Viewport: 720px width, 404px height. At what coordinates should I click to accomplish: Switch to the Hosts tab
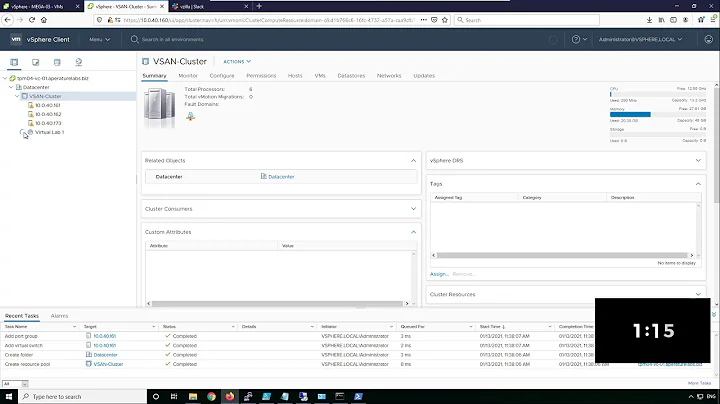point(295,76)
